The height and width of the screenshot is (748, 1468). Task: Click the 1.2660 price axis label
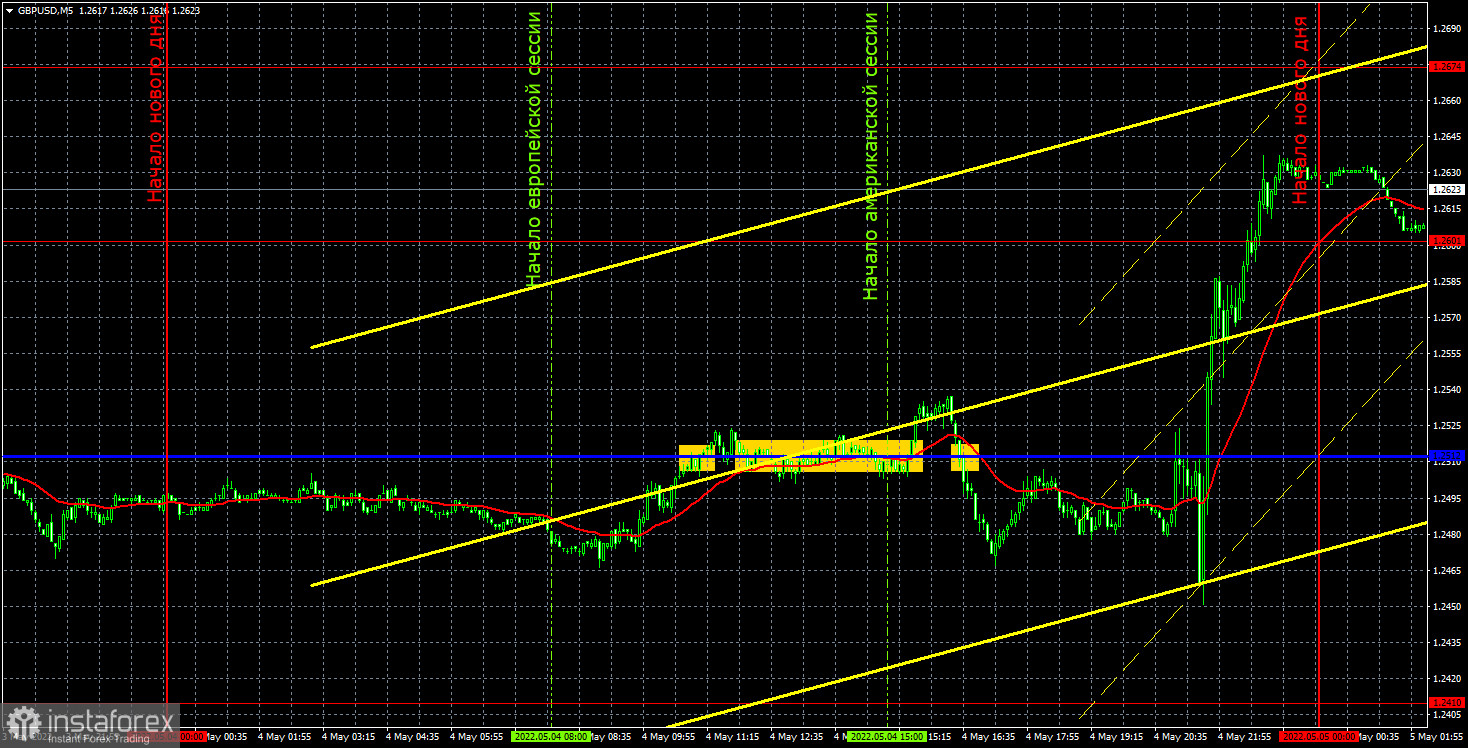(x=1448, y=100)
